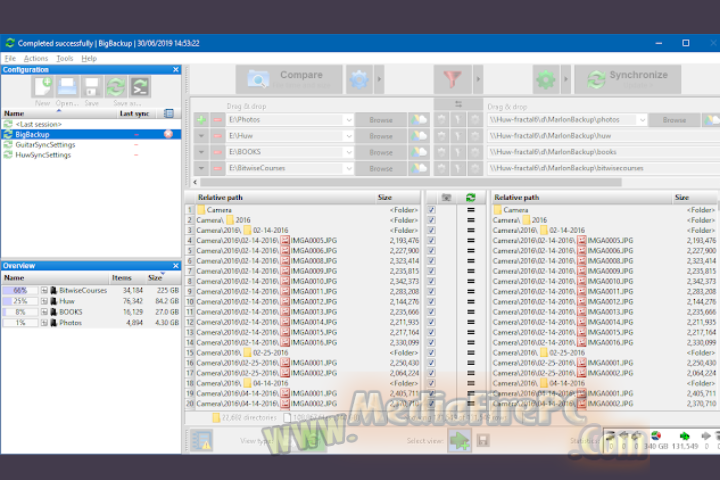Browse for the E:\Huw folder

click(x=381, y=136)
